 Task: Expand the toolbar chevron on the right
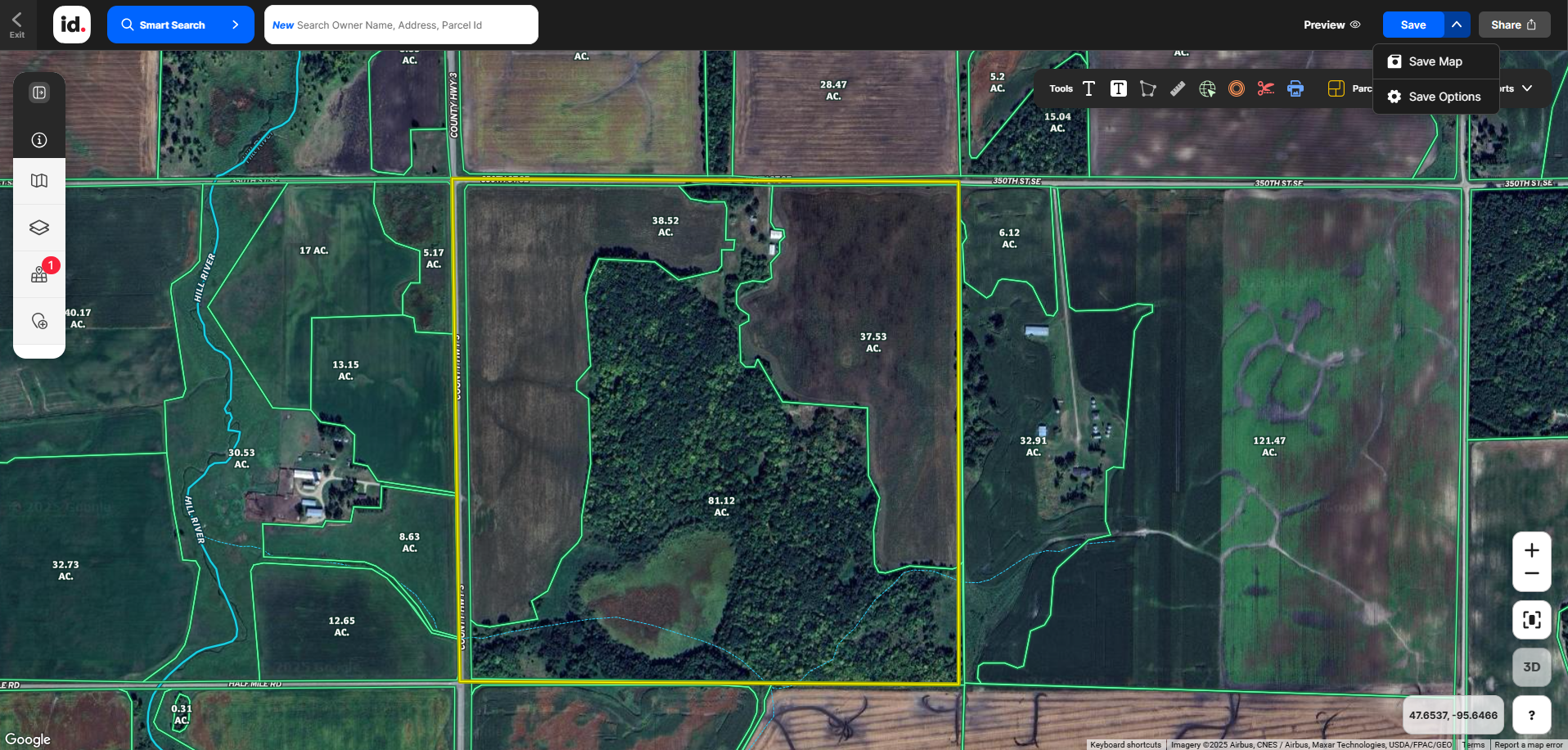point(1527,88)
